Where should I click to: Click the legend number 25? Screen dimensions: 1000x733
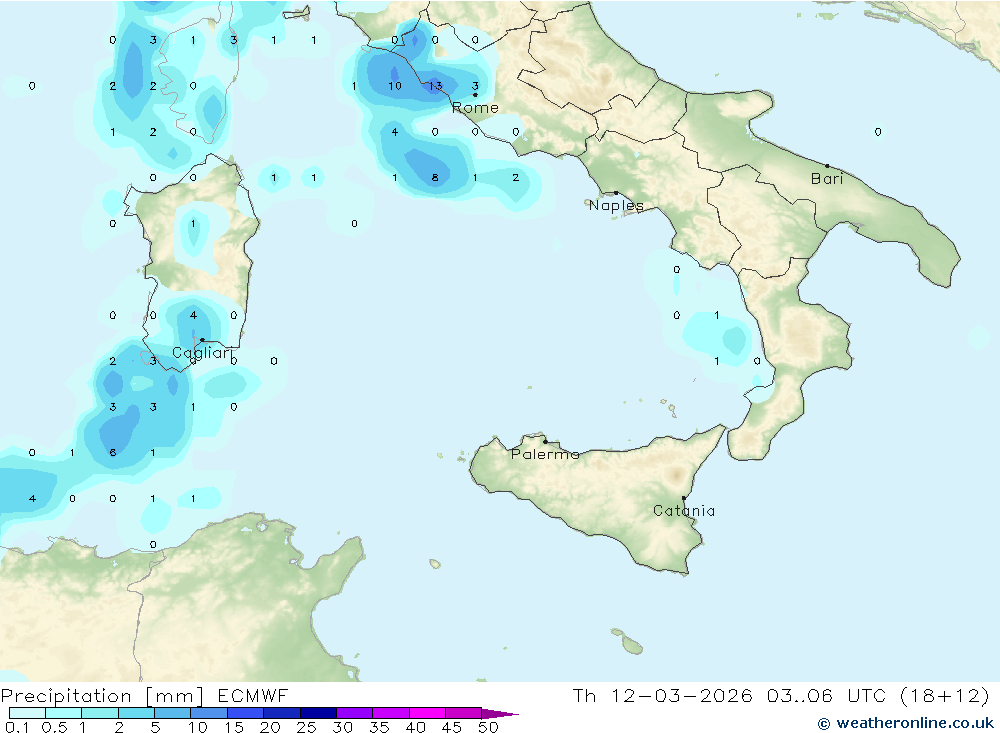coord(306,727)
